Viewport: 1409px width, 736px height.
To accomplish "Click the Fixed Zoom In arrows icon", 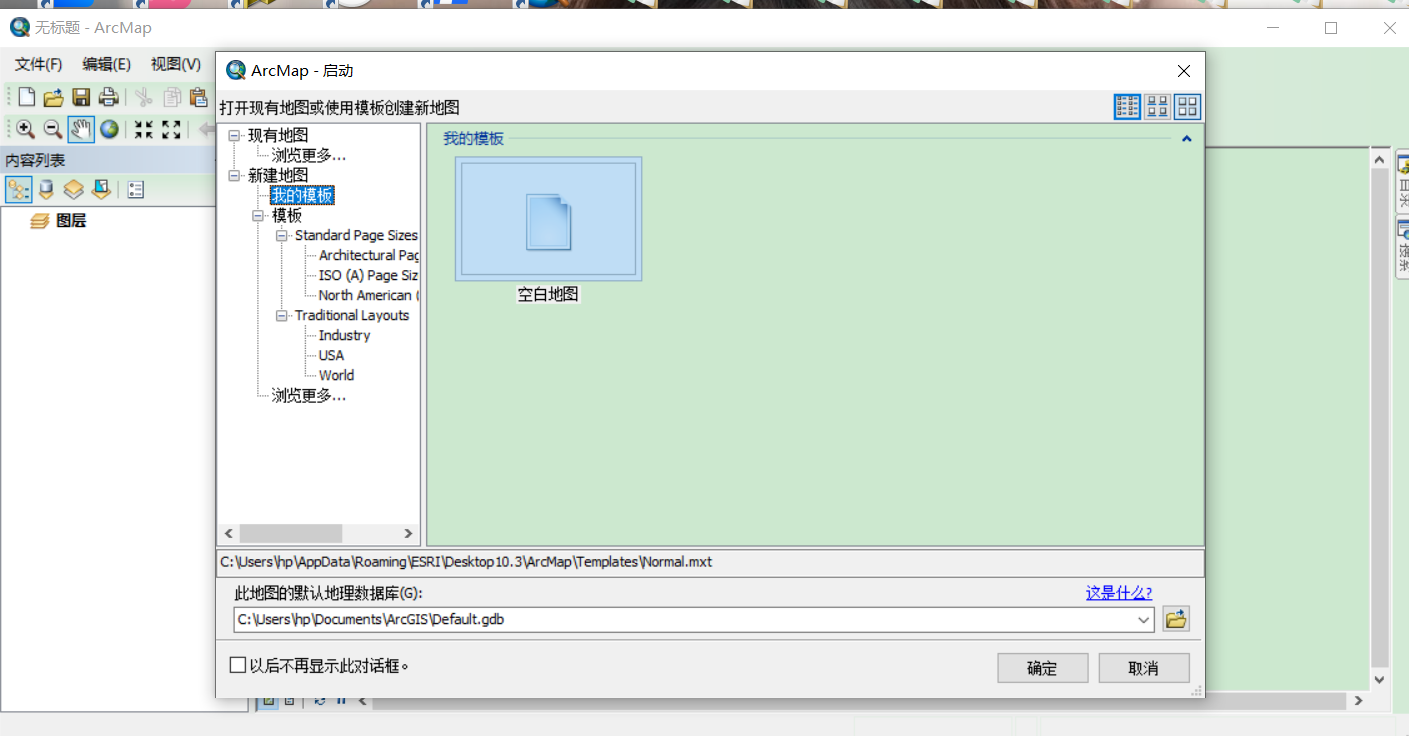I will (144, 129).
